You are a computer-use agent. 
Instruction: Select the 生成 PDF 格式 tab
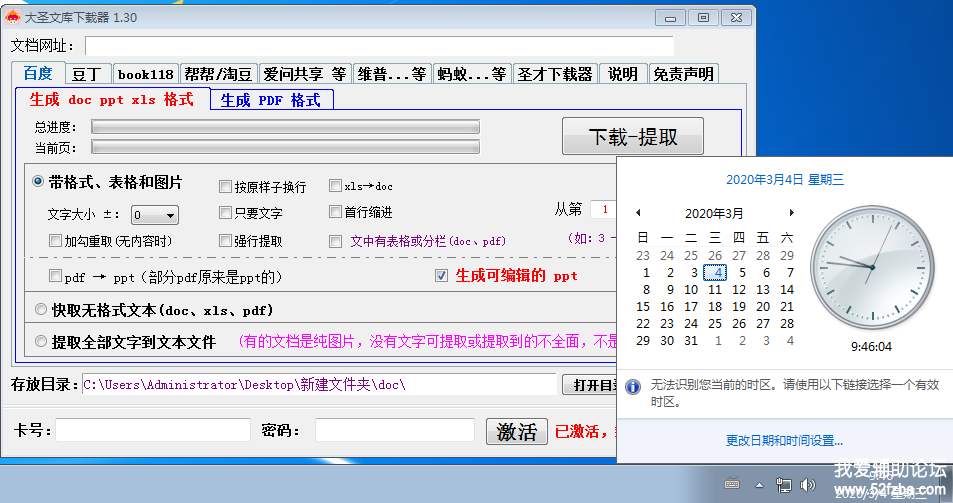click(x=271, y=100)
